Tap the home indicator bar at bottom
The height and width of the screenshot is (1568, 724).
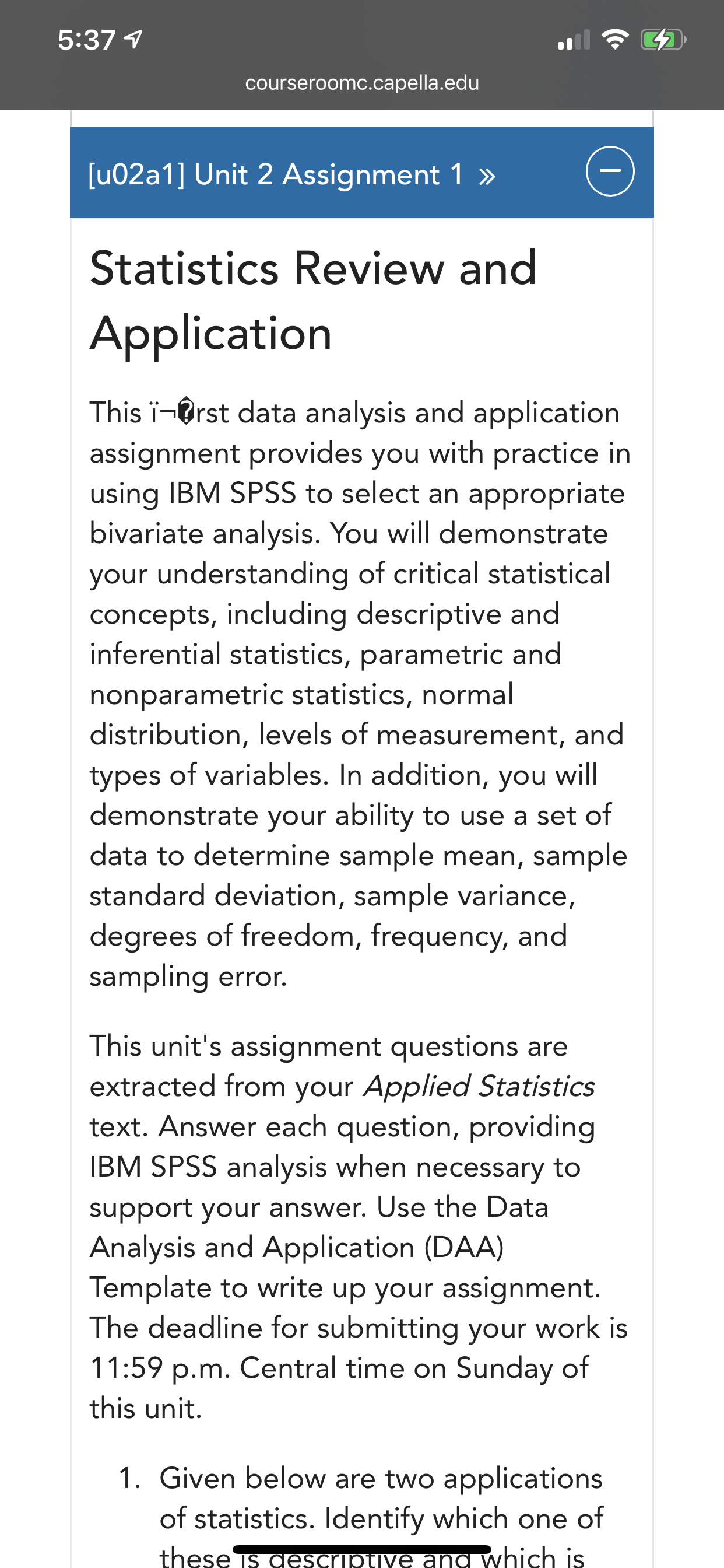362,1549
